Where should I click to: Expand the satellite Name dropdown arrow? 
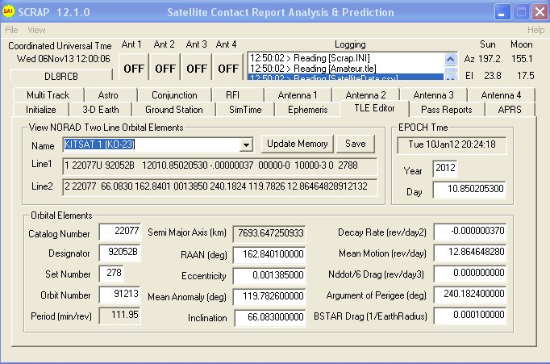[246, 145]
